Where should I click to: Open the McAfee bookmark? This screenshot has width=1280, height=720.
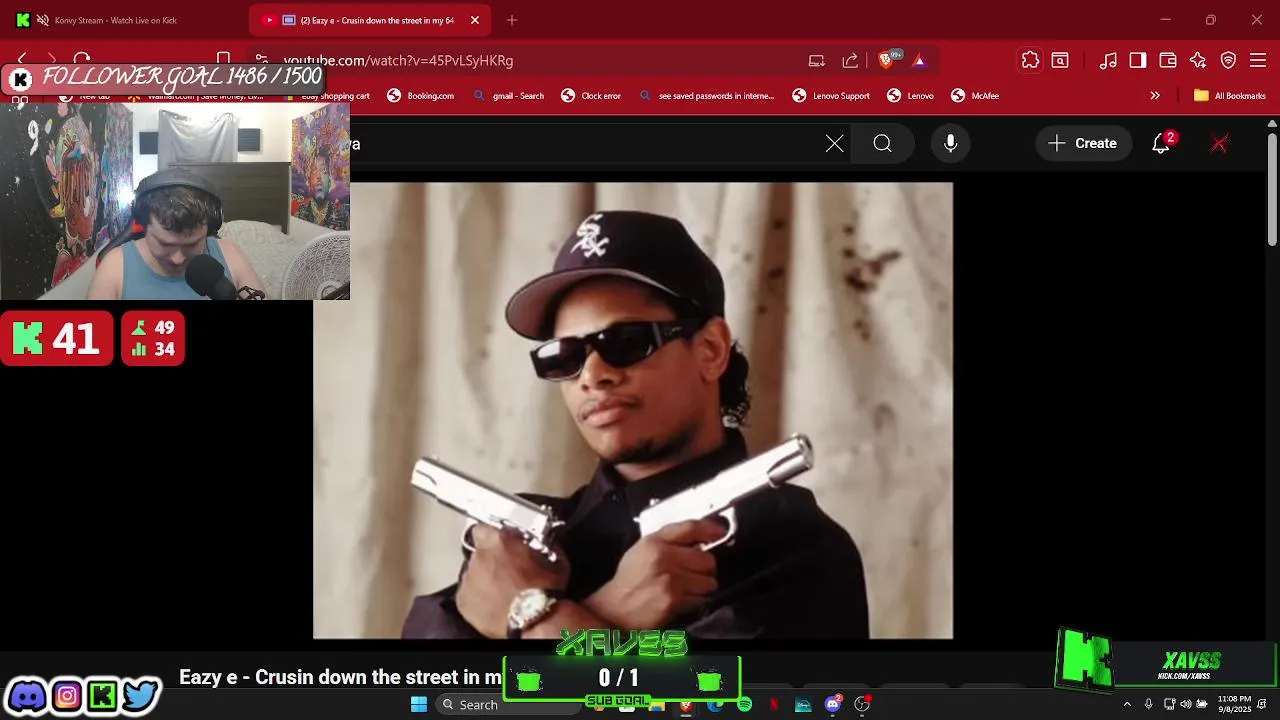pos(975,96)
